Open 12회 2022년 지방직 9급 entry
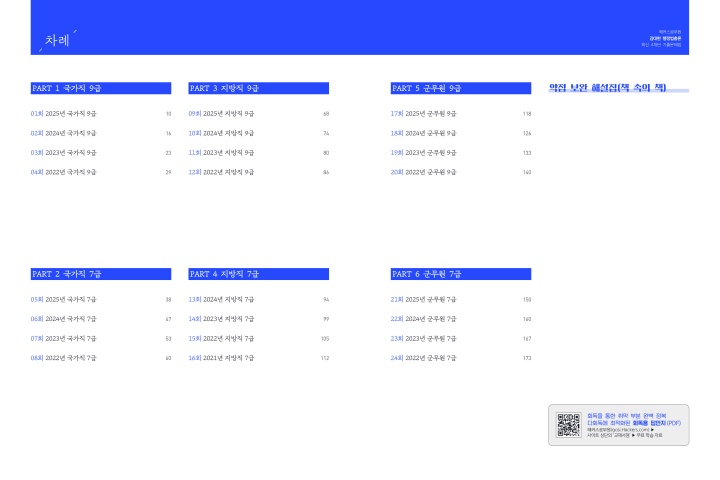The width and height of the screenshot is (720, 480). 222,172
